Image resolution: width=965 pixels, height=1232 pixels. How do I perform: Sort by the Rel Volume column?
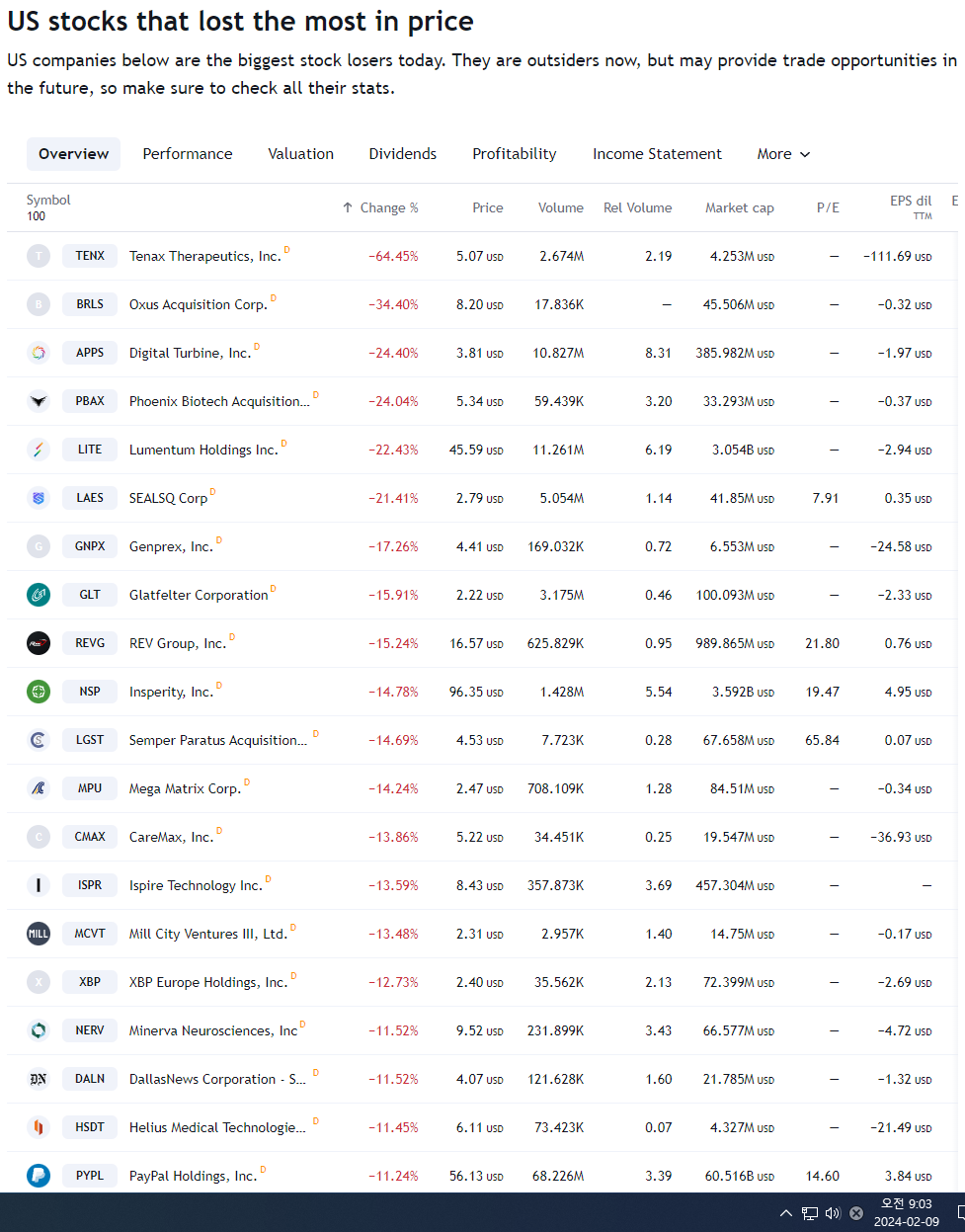pyautogui.click(x=638, y=207)
